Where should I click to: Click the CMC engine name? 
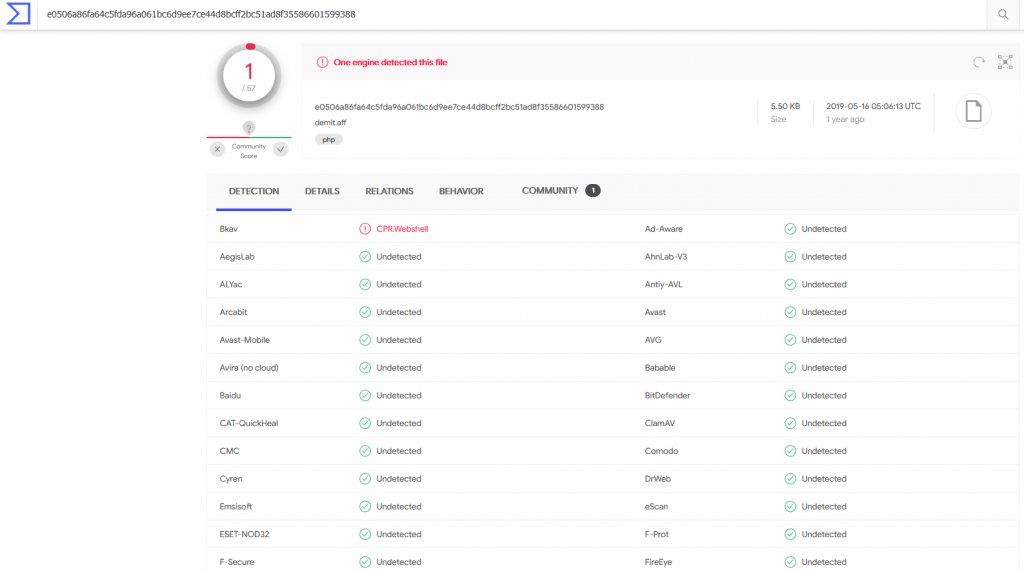coord(229,451)
